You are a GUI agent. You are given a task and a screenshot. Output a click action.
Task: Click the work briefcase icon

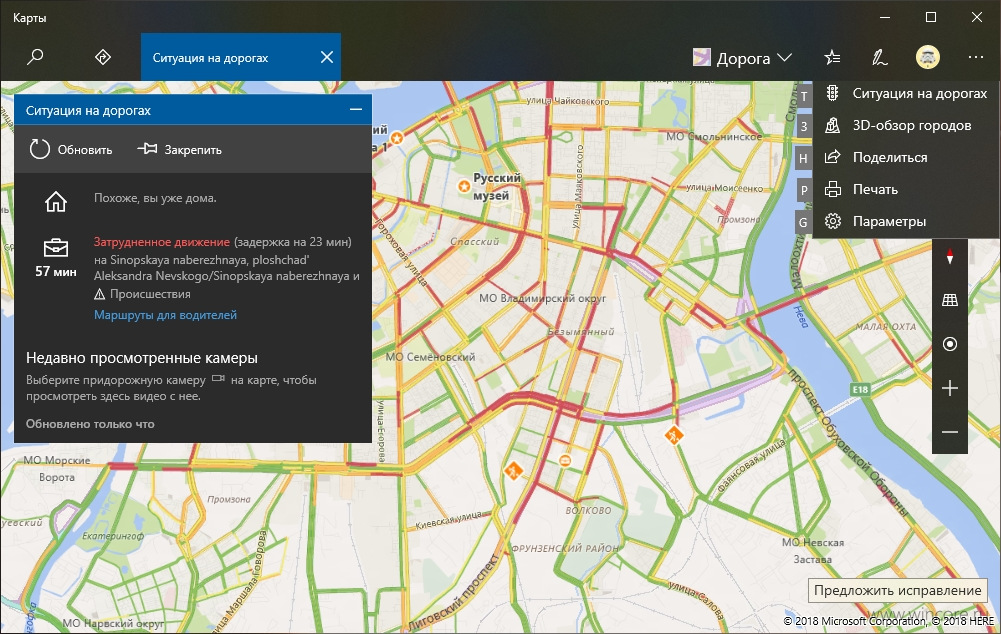click(x=56, y=248)
